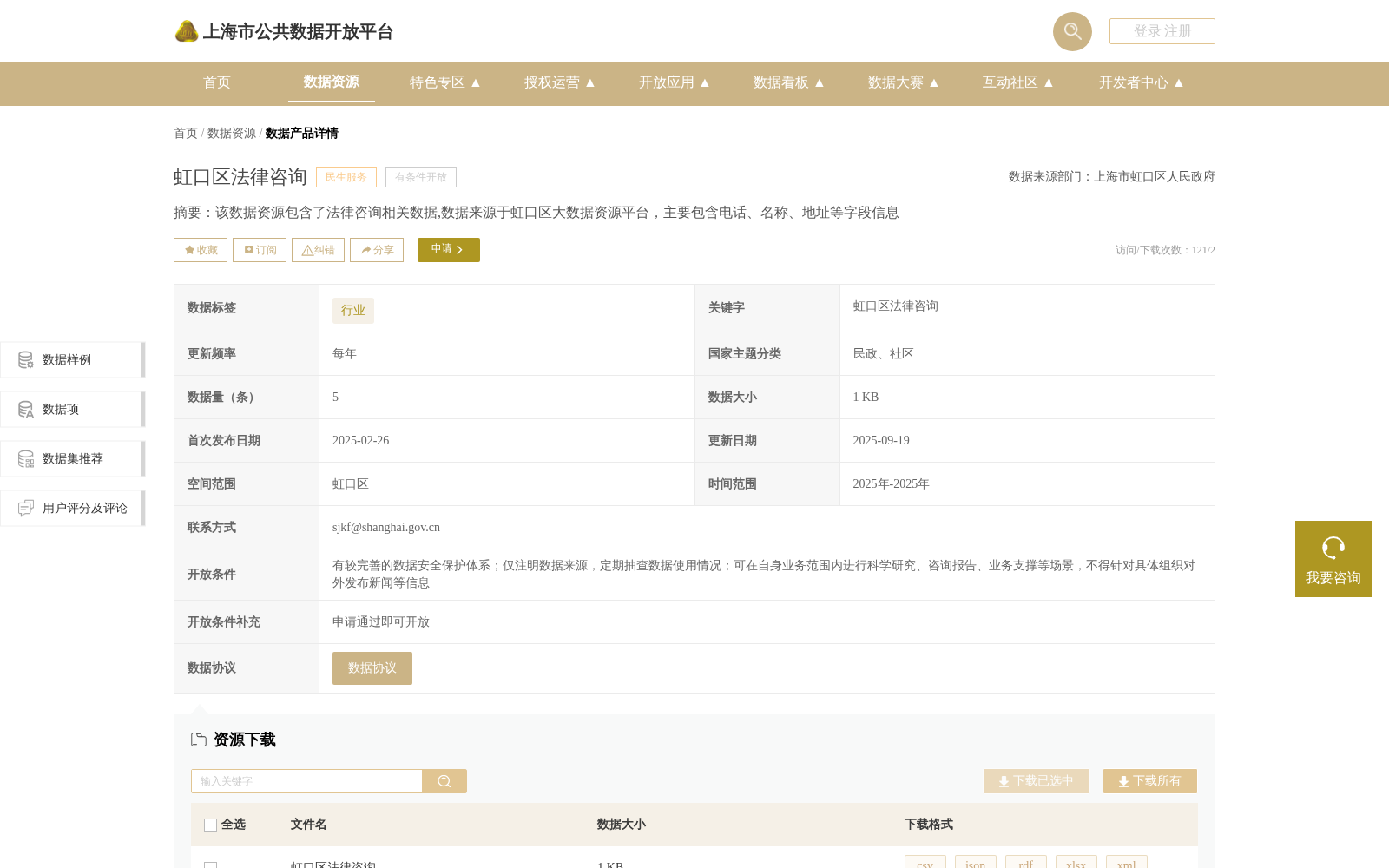
Task: Jump to 数据集推荐 in sidebar
Action: 73,459
